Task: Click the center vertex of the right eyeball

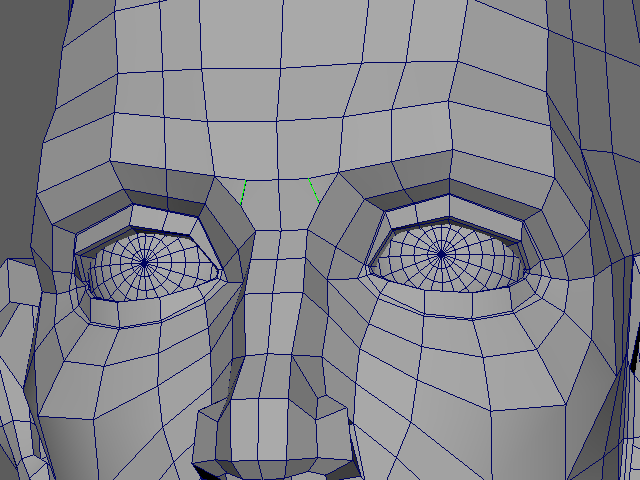Action: click(x=441, y=255)
